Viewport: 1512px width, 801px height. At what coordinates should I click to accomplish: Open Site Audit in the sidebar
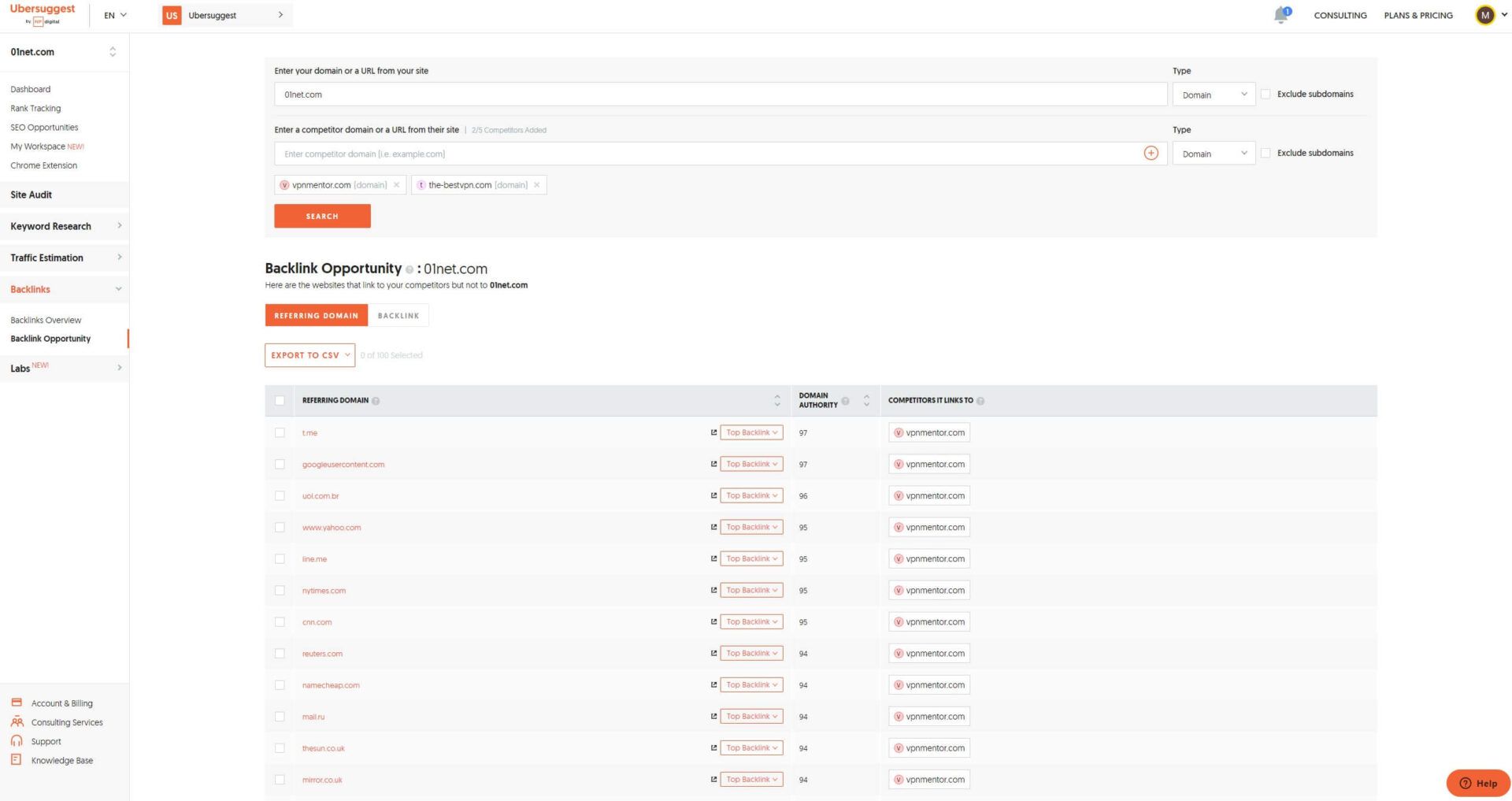[65, 195]
